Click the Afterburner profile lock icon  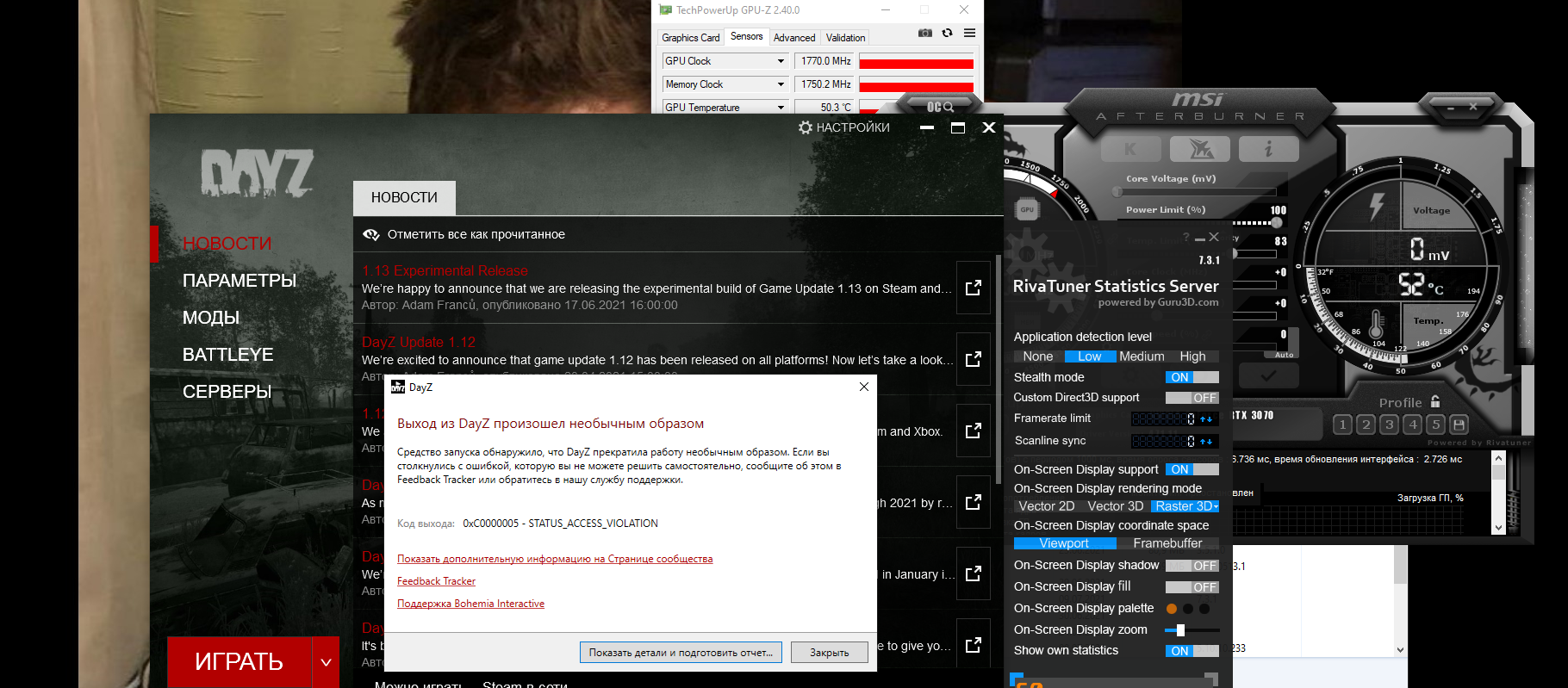coord(1435,401)
